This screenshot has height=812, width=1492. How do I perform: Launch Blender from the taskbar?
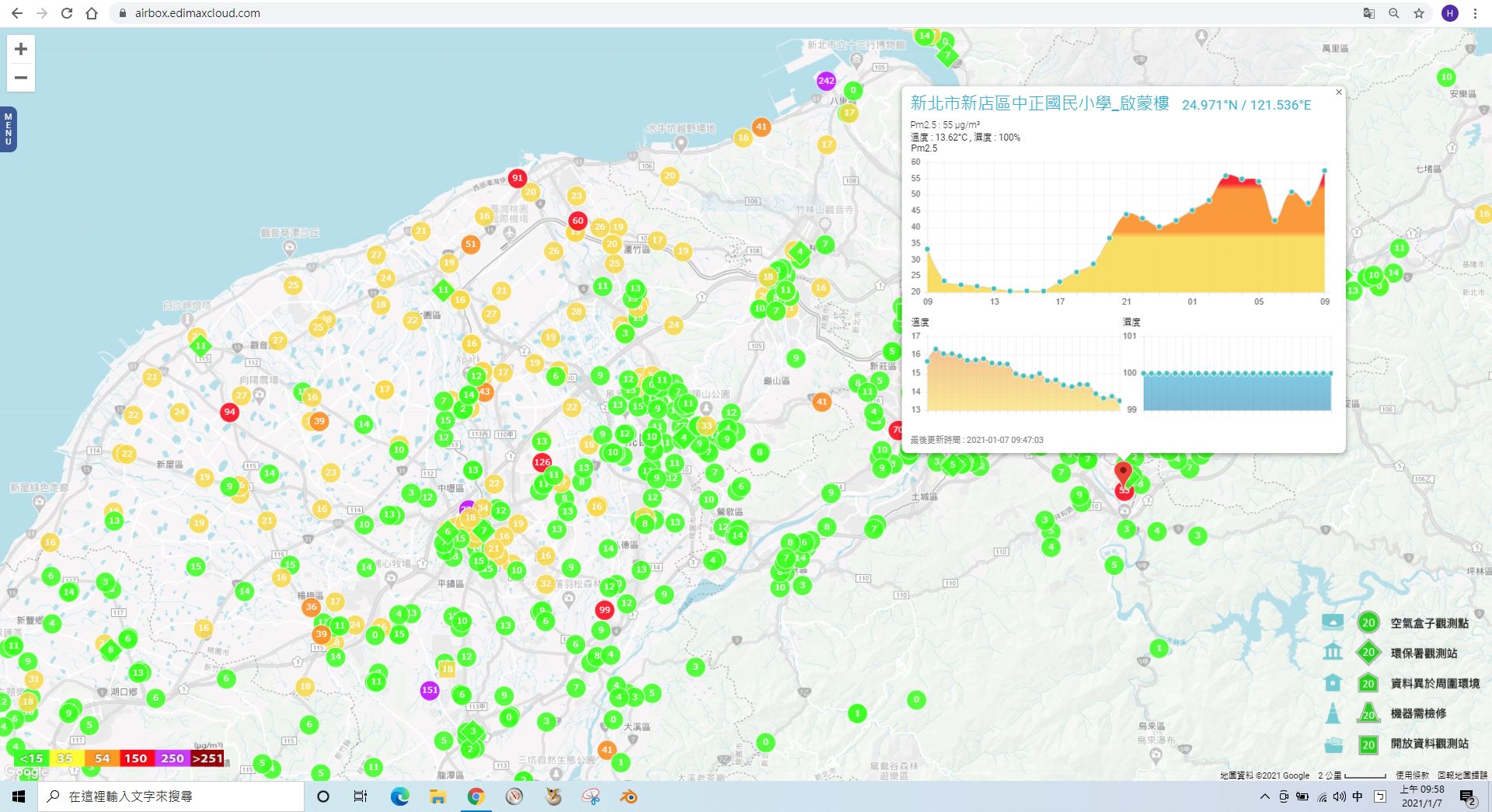coord(629,796)
